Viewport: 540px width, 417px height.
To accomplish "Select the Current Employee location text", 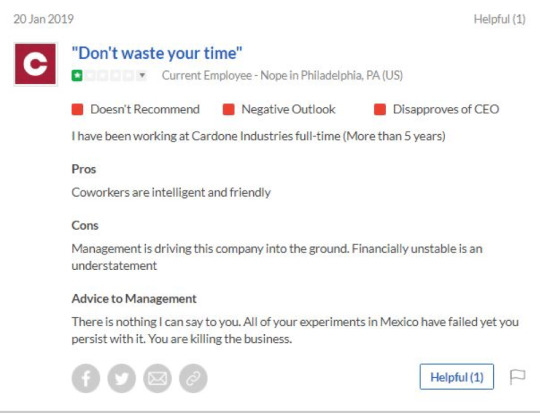I will point(282,75).
